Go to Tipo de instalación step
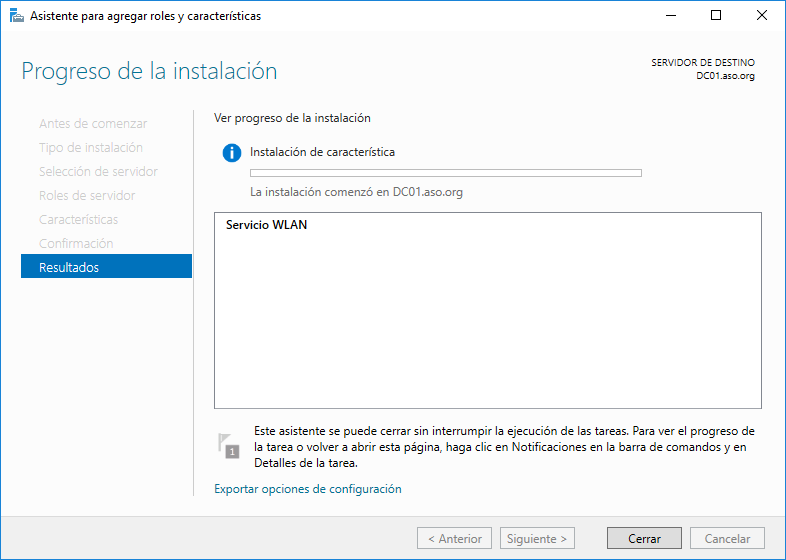Screen dimensions: 786x560 point(91,147)
